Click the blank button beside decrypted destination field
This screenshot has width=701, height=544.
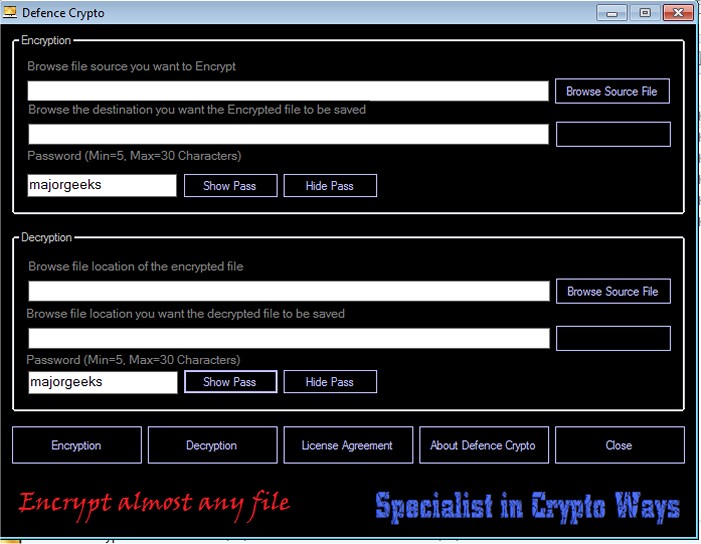pos(613,338)
